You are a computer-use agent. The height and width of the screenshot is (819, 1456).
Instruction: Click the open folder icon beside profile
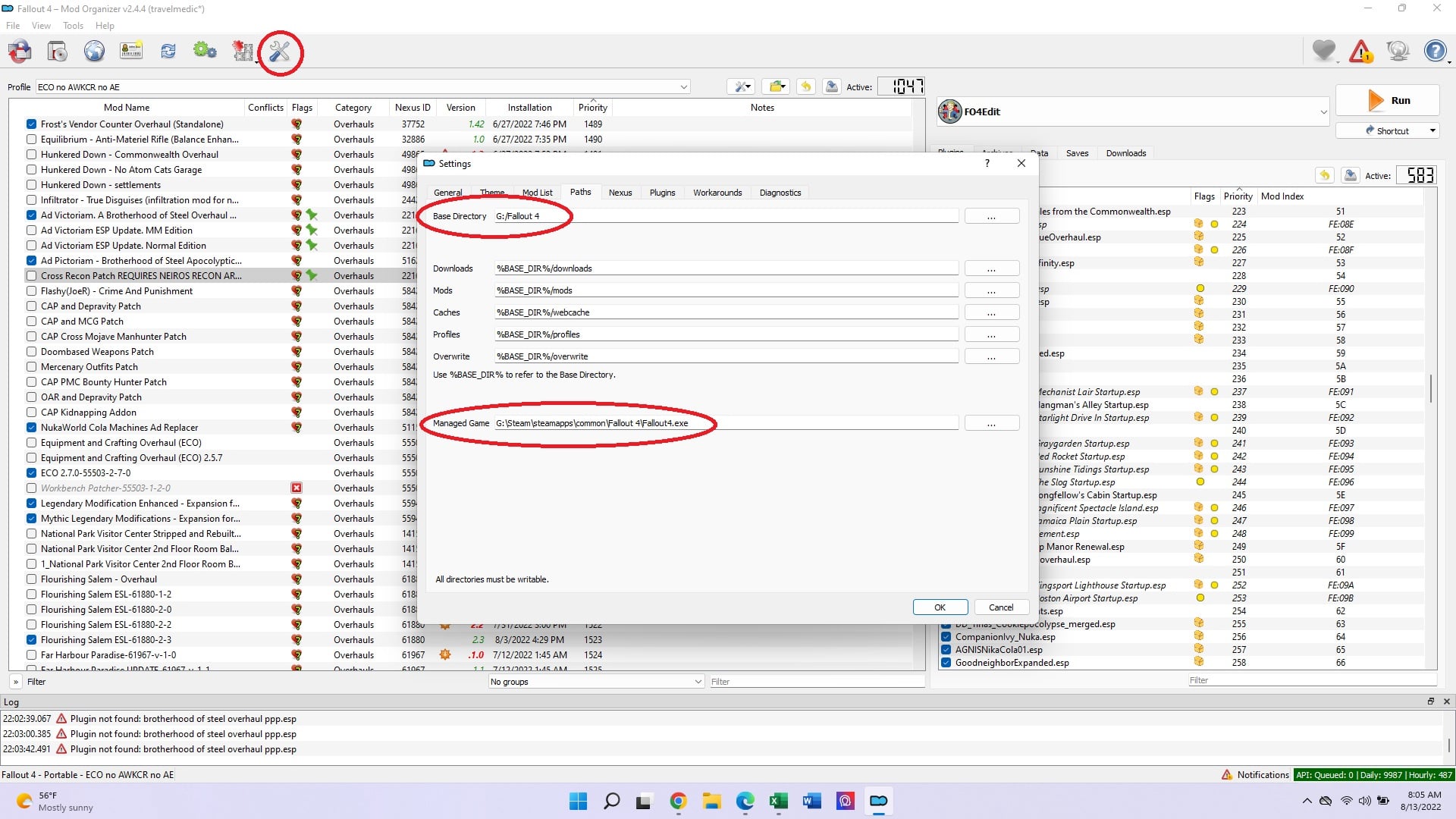(x=776, y=86)
